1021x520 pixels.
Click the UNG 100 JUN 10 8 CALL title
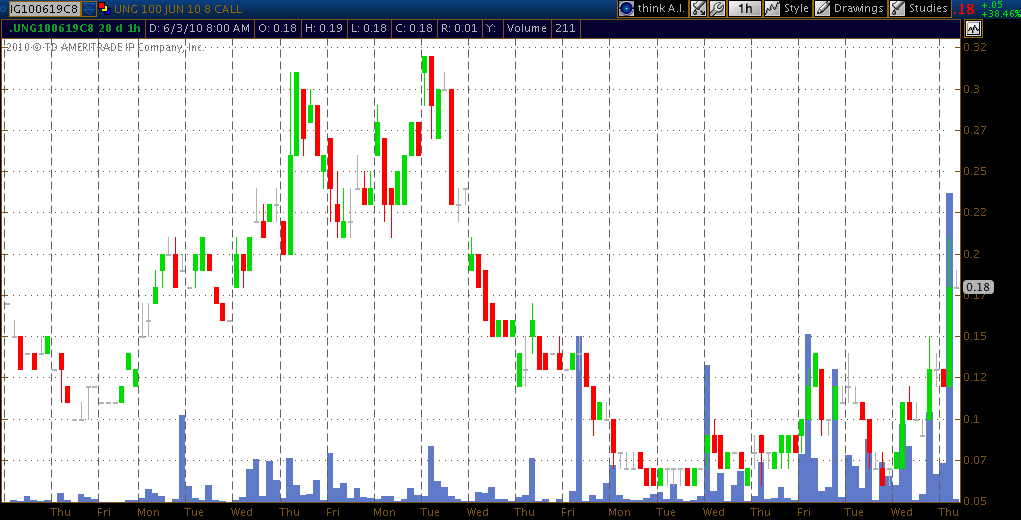point(177,9)
